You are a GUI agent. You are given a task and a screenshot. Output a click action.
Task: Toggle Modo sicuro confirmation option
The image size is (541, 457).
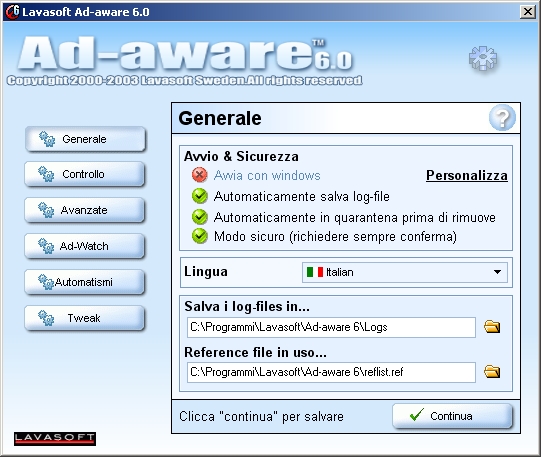(199, 236)
